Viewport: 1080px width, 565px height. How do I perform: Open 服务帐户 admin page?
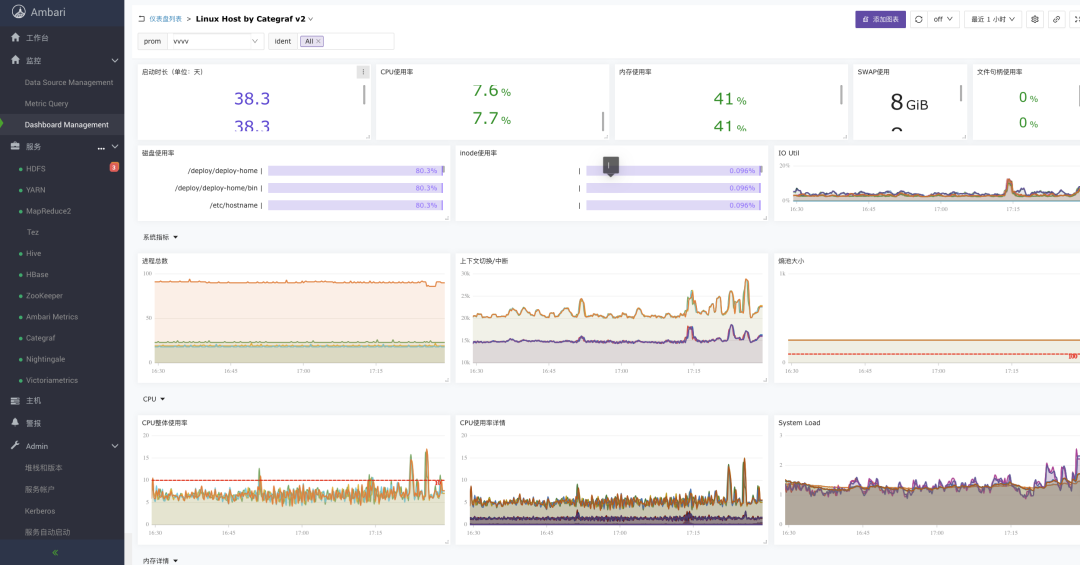point(39,489)
